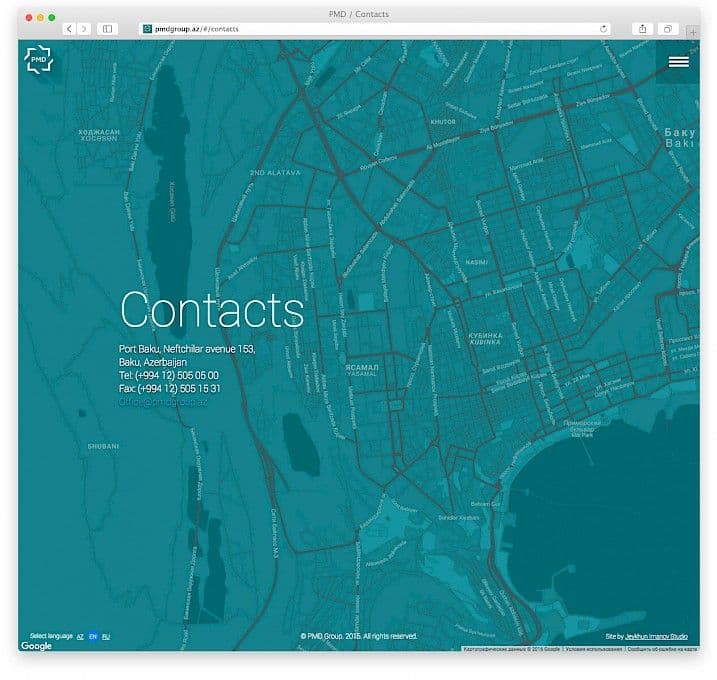The width and height of the screenshot is (717, 680).
Task: Open the office@pmdgroup.az email link
Action: pos(163,402)
